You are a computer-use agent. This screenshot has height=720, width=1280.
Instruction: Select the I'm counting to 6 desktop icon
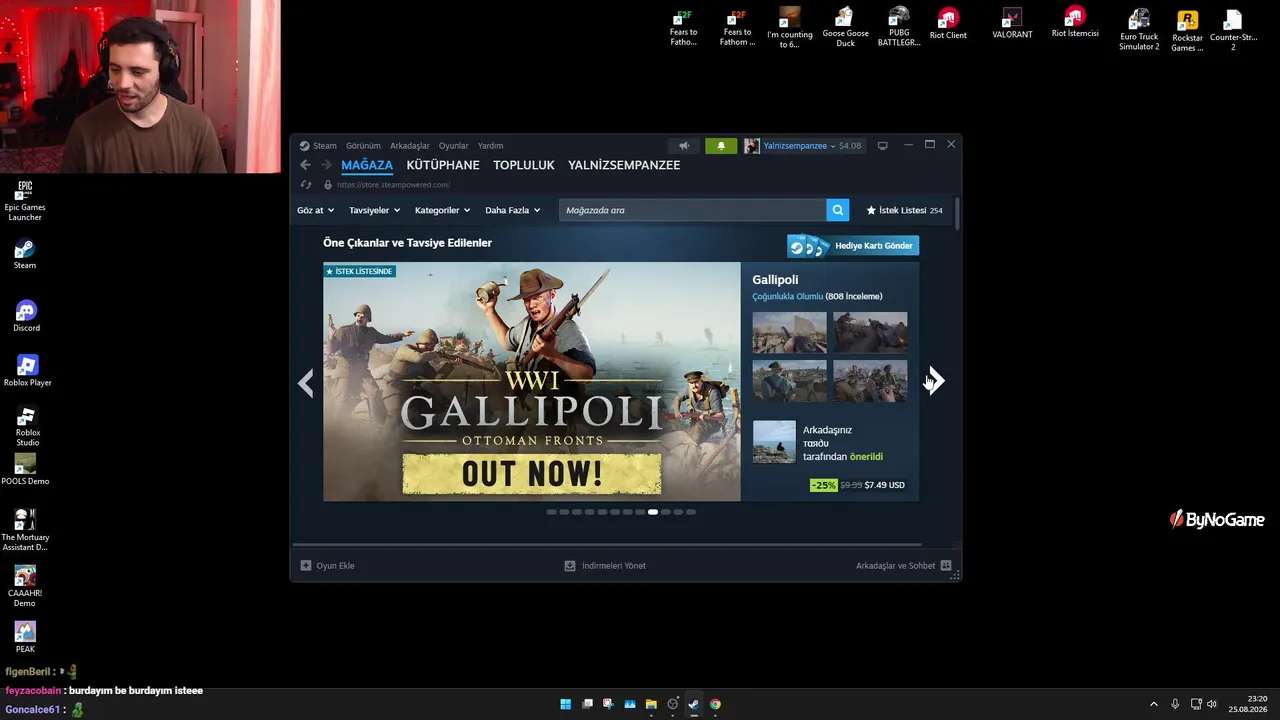tap(790, 28)
